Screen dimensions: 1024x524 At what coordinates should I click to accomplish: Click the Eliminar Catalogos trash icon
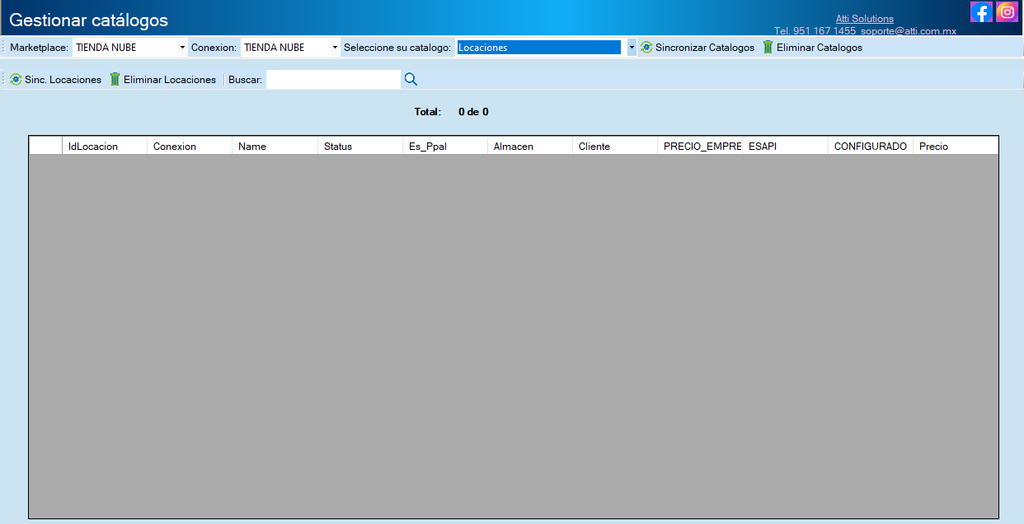768,48
